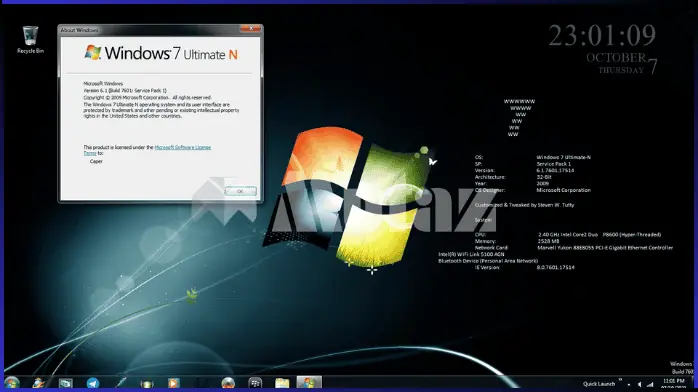Image resolution: width=698 pixels, height=392 pixels.
Task: Click the "Marvell Yukon" network card text
Action: click(x=605, y=248)
